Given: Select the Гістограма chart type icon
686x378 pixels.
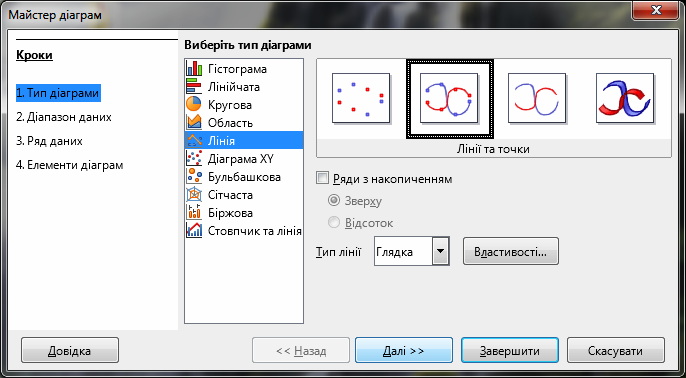Looking at the screenshot, I should point(194,69).
